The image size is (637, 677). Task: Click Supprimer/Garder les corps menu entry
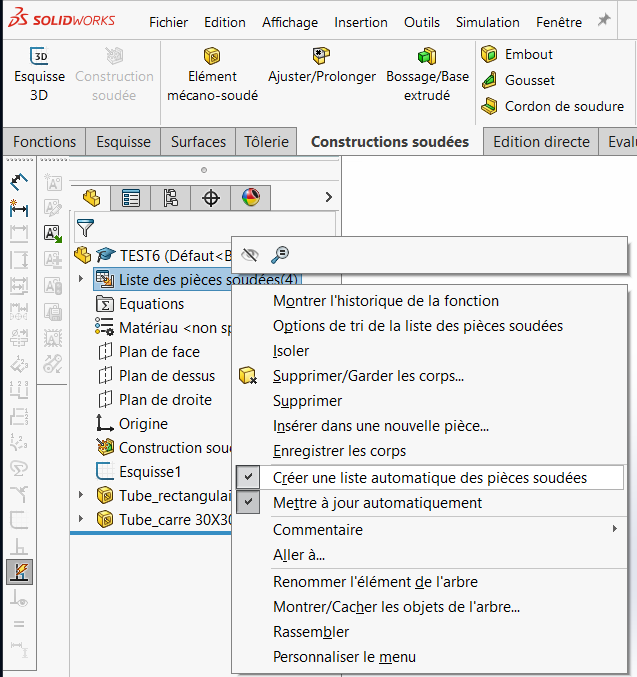click(x=368, y=376)
